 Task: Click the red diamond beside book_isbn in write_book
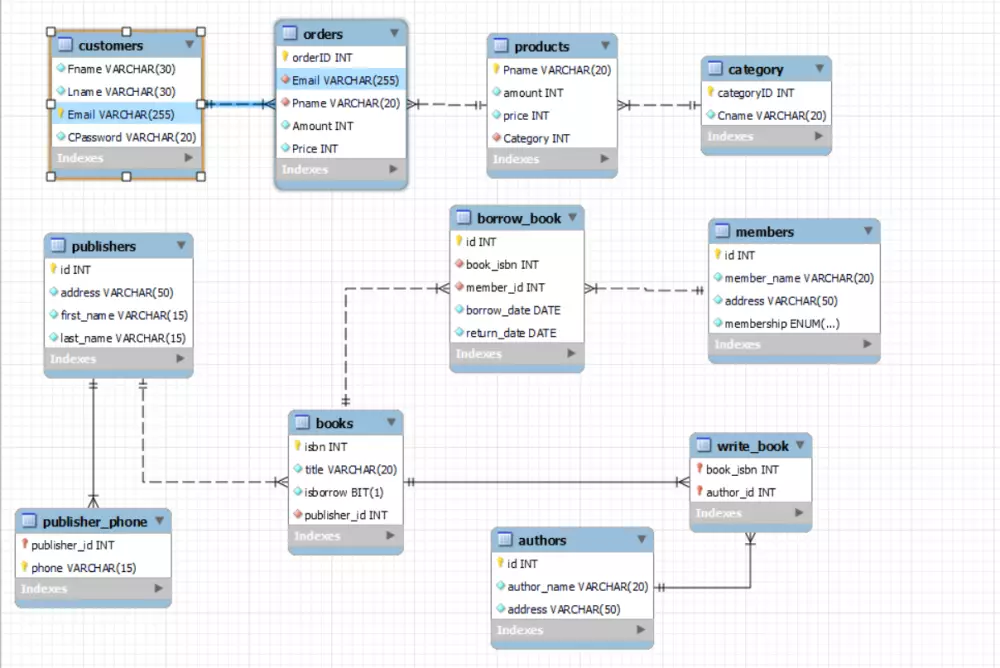pos(699,469)
